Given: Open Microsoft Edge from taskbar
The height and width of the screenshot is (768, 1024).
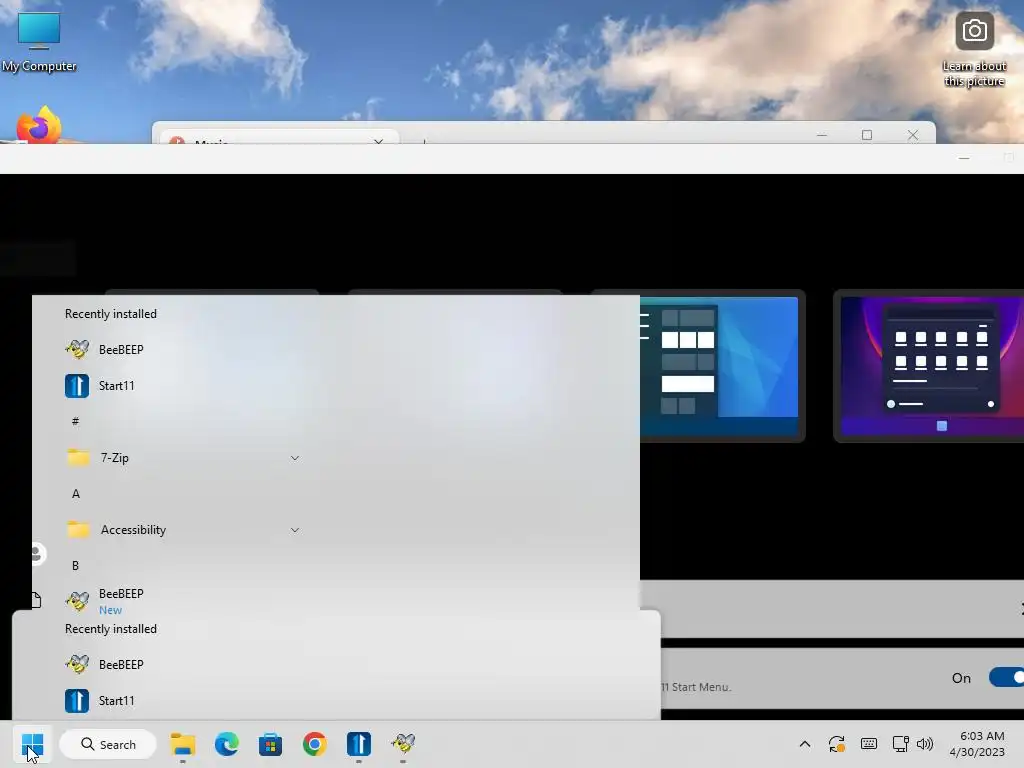Looking at the screenshot, I should [x=227, y=744].
